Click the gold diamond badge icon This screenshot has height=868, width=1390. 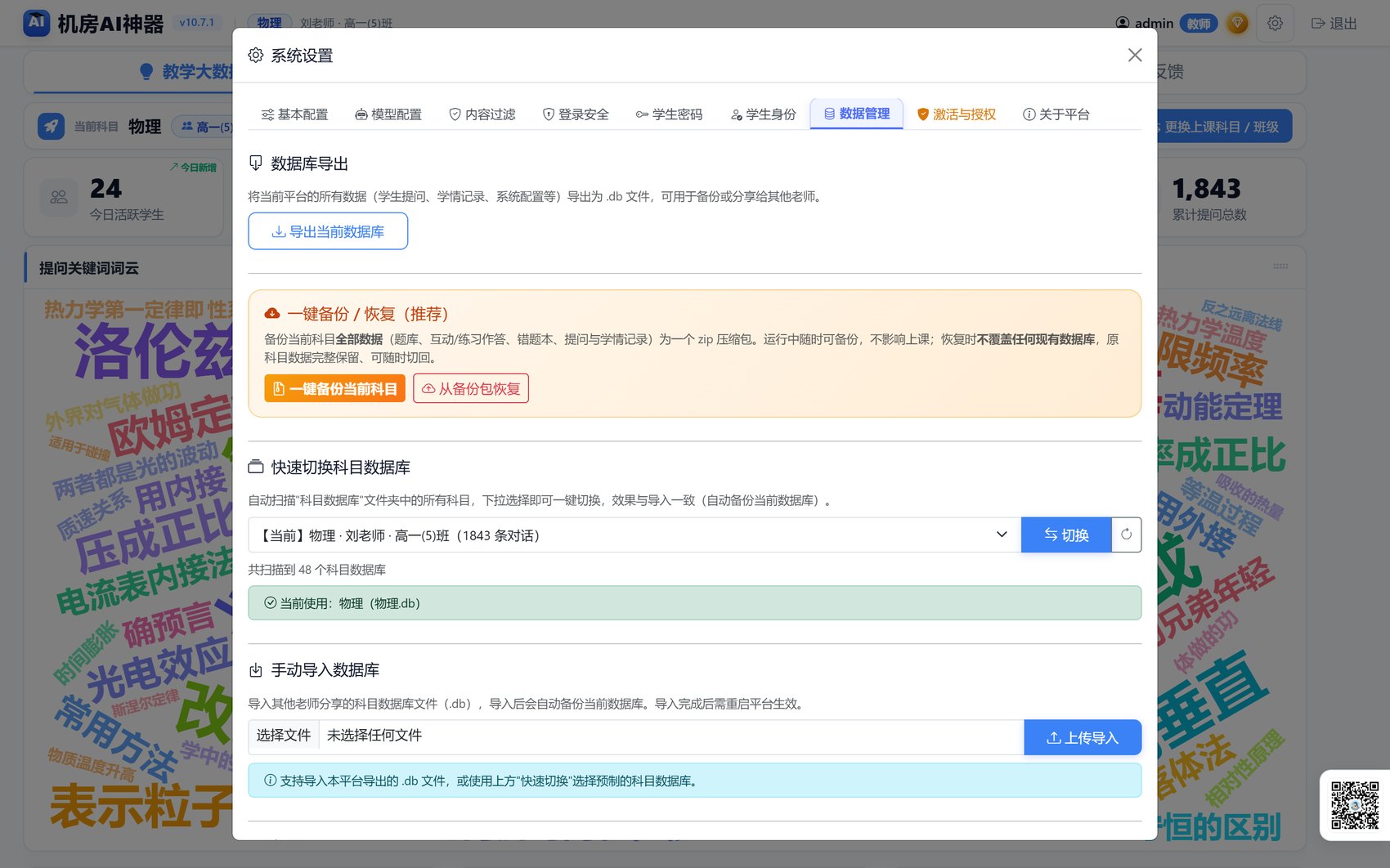(1238, 24)
